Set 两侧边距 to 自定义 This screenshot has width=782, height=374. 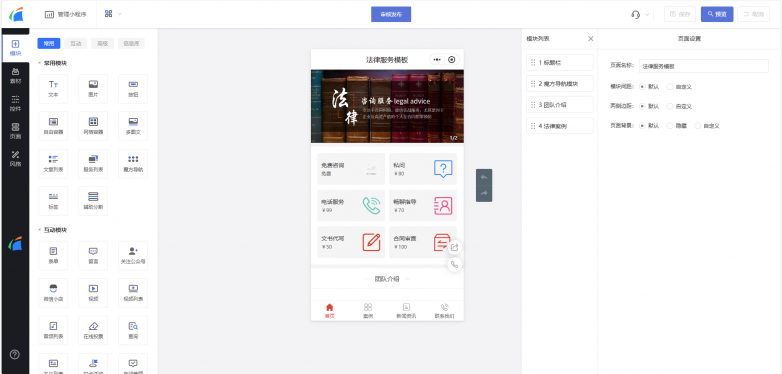[679, 106]
